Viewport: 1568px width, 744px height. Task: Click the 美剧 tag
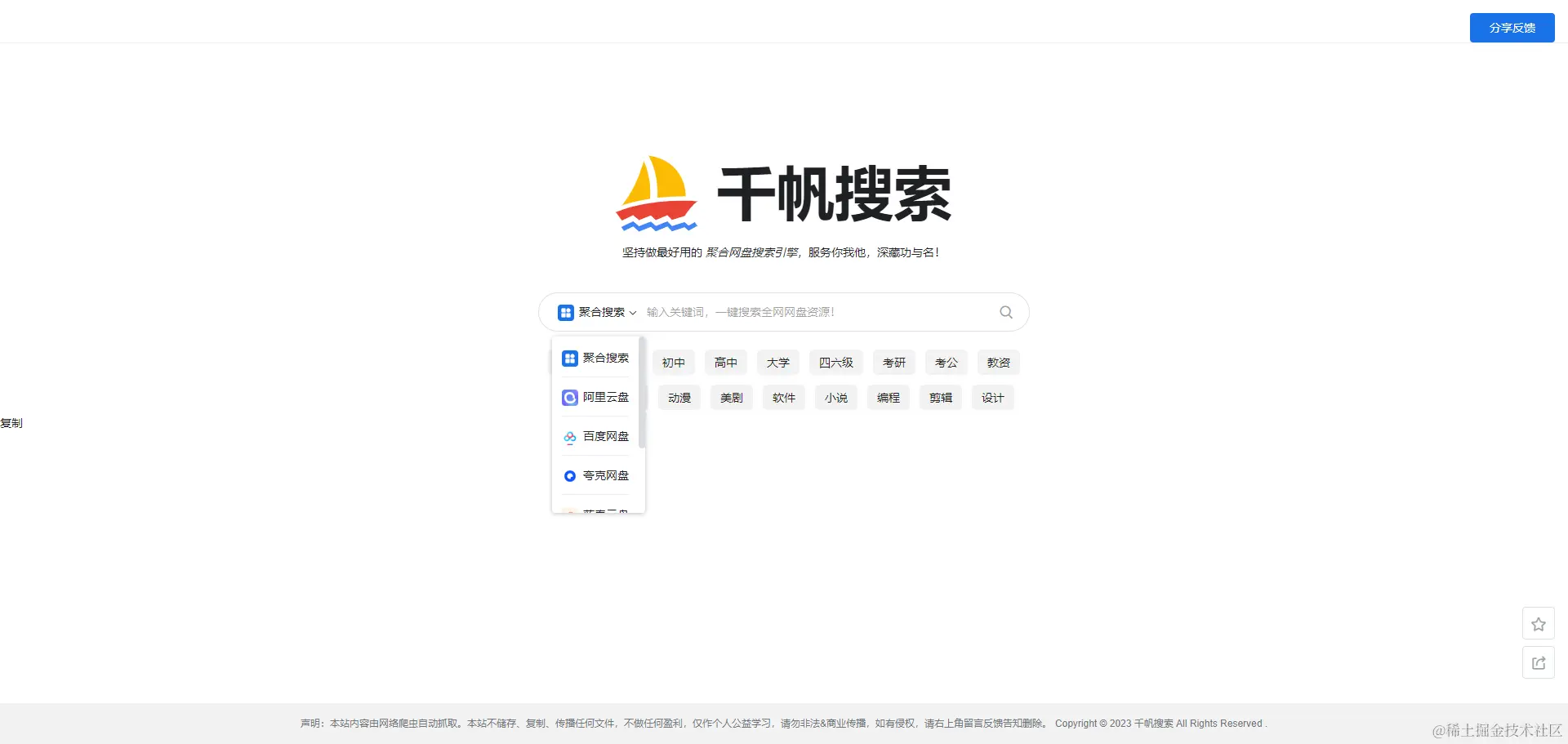point(732,398)
